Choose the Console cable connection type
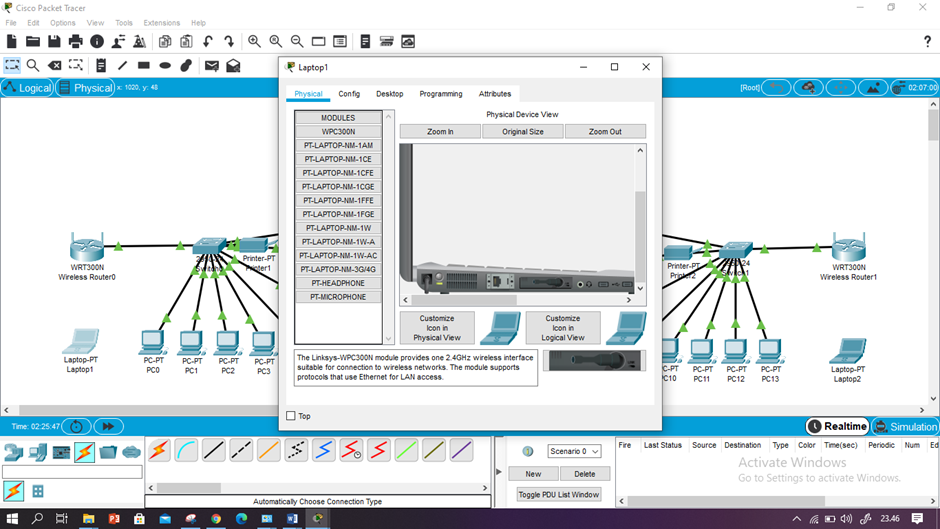 186,450
